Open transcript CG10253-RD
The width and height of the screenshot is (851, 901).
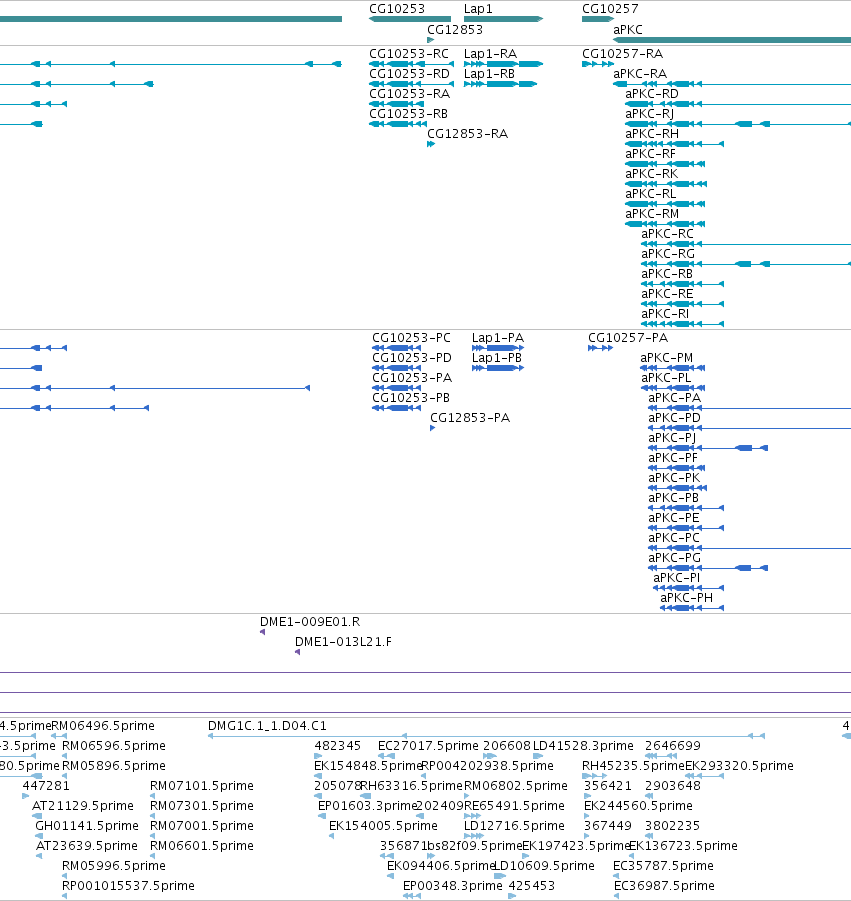410,74
